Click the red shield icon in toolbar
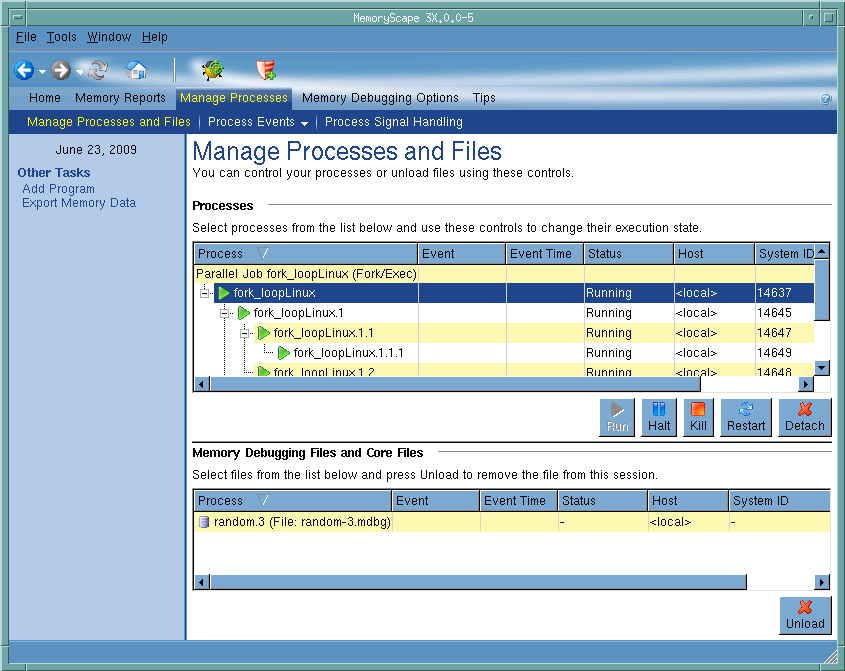Image resolution: width=845 pixels, height=671 pixels. [x=265, y=70]
